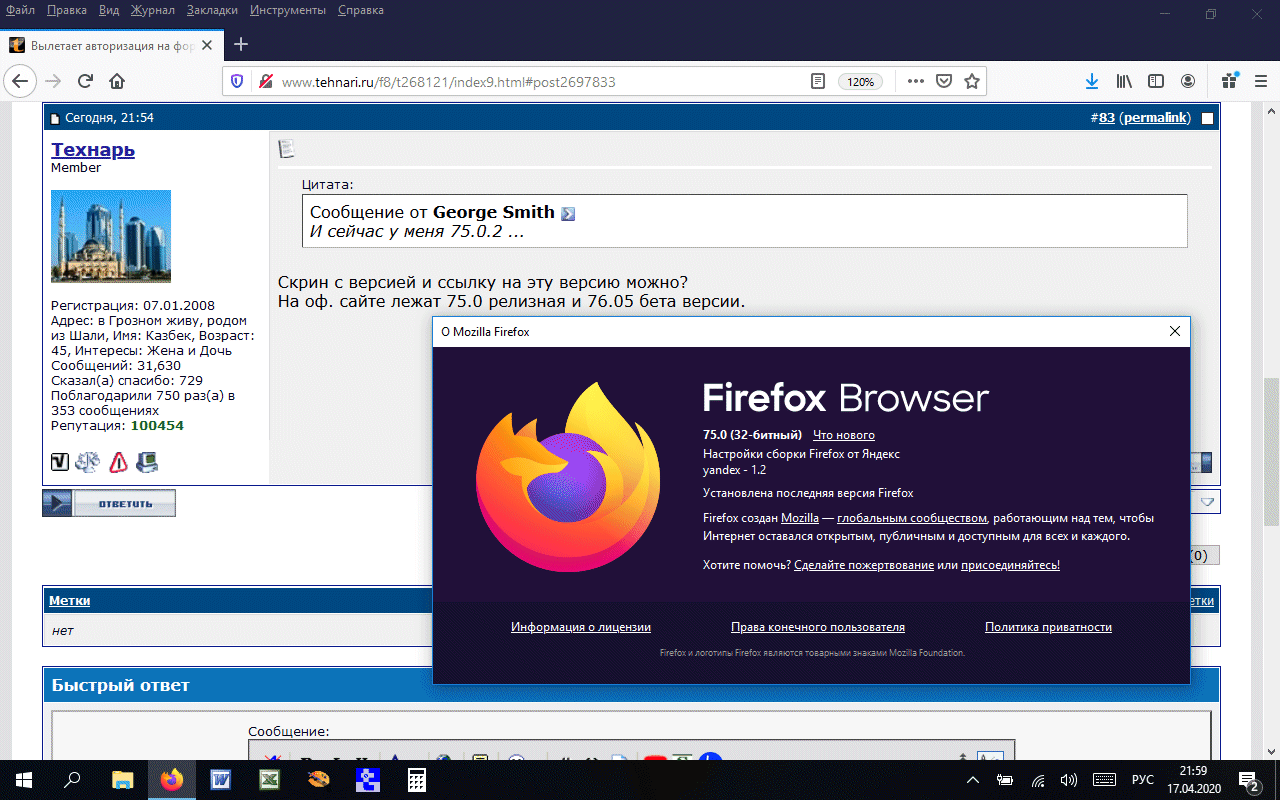Open Firefox account menu
This screenshot has height=800, width=1280.
click(1188, 81)
